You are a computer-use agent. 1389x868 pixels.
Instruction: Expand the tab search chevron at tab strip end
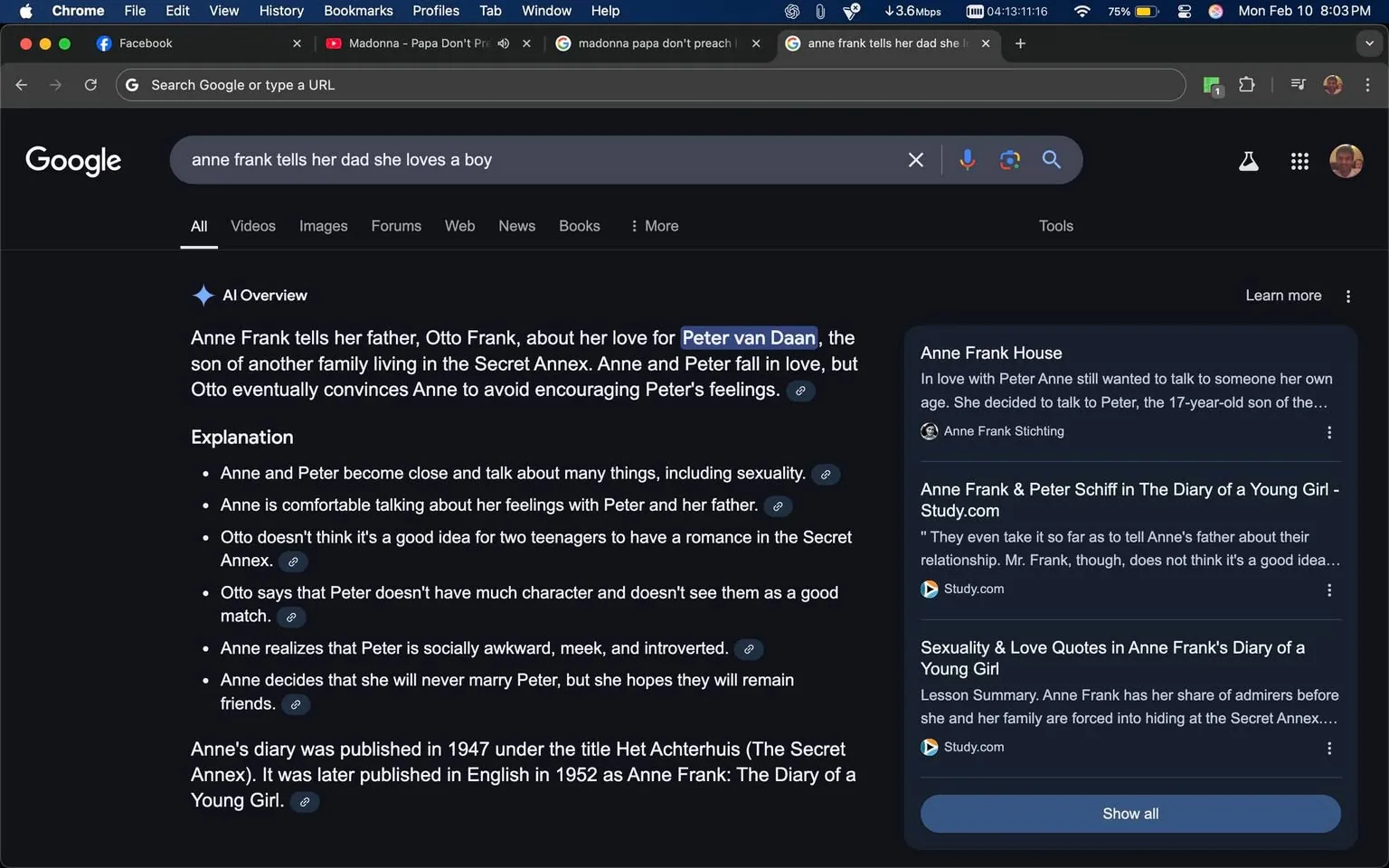point(1368,42)
